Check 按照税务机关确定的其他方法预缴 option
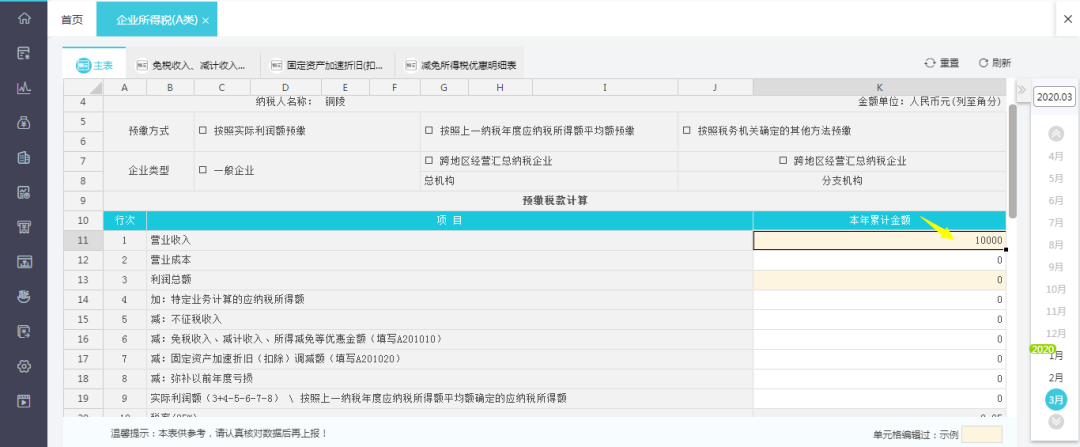Screen dimensions: 1080x447 pyautogui.click(x=686, y=131)
